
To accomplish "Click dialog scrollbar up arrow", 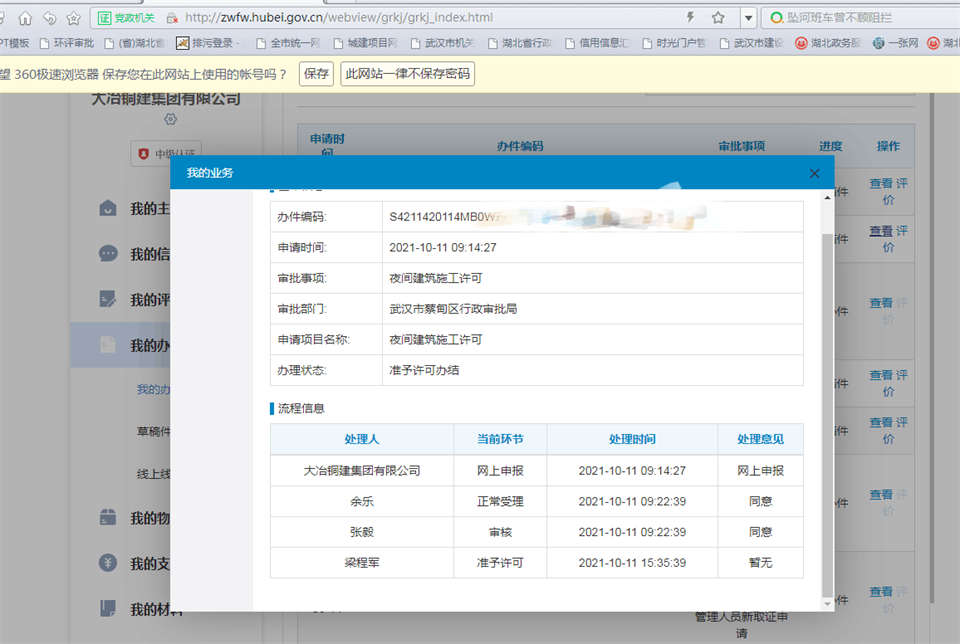I will [x=827, y=198].
